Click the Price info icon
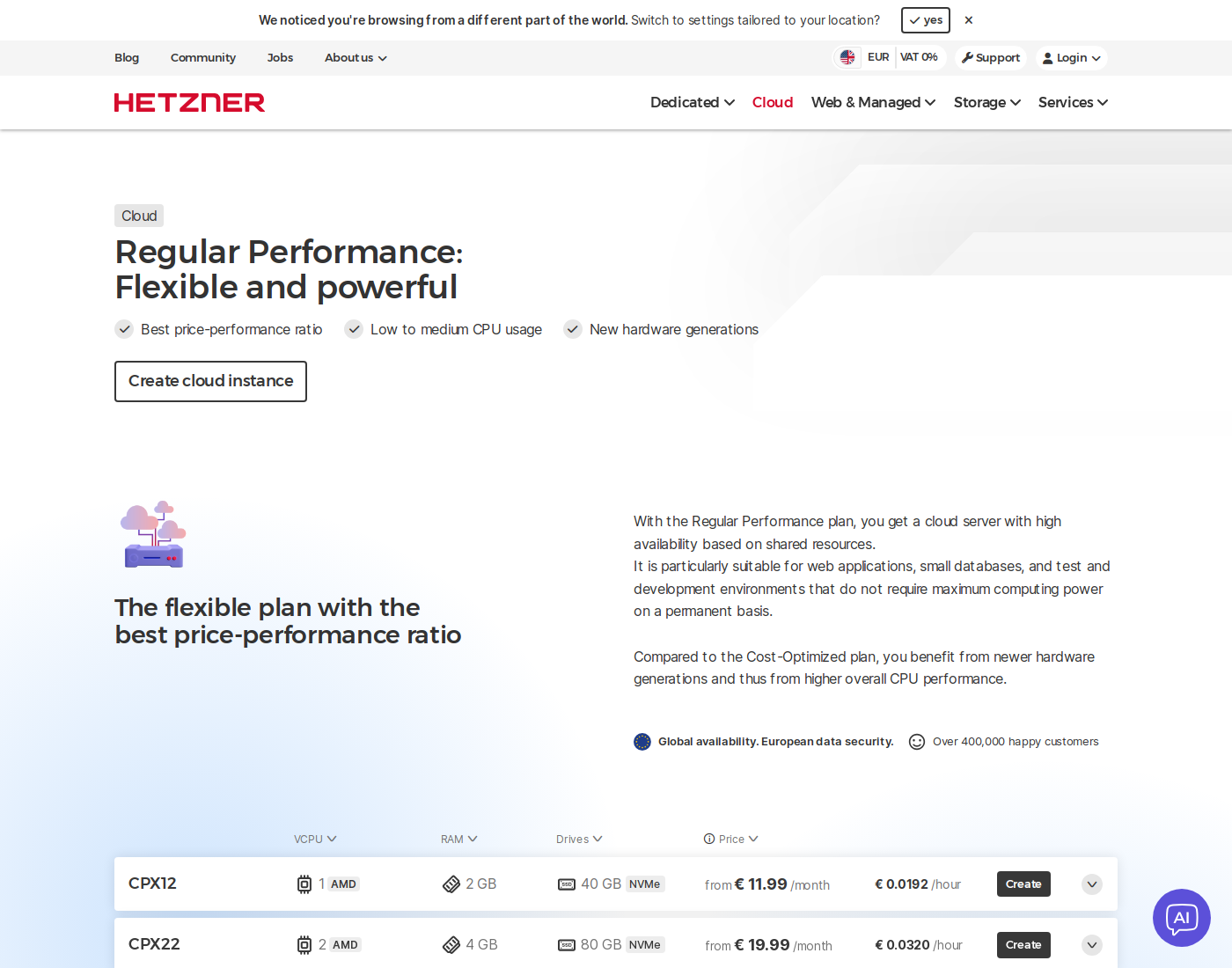Image resolution: width=1232 pixels, height=968 pixels. pyautogui.click(x=709, y=840)
